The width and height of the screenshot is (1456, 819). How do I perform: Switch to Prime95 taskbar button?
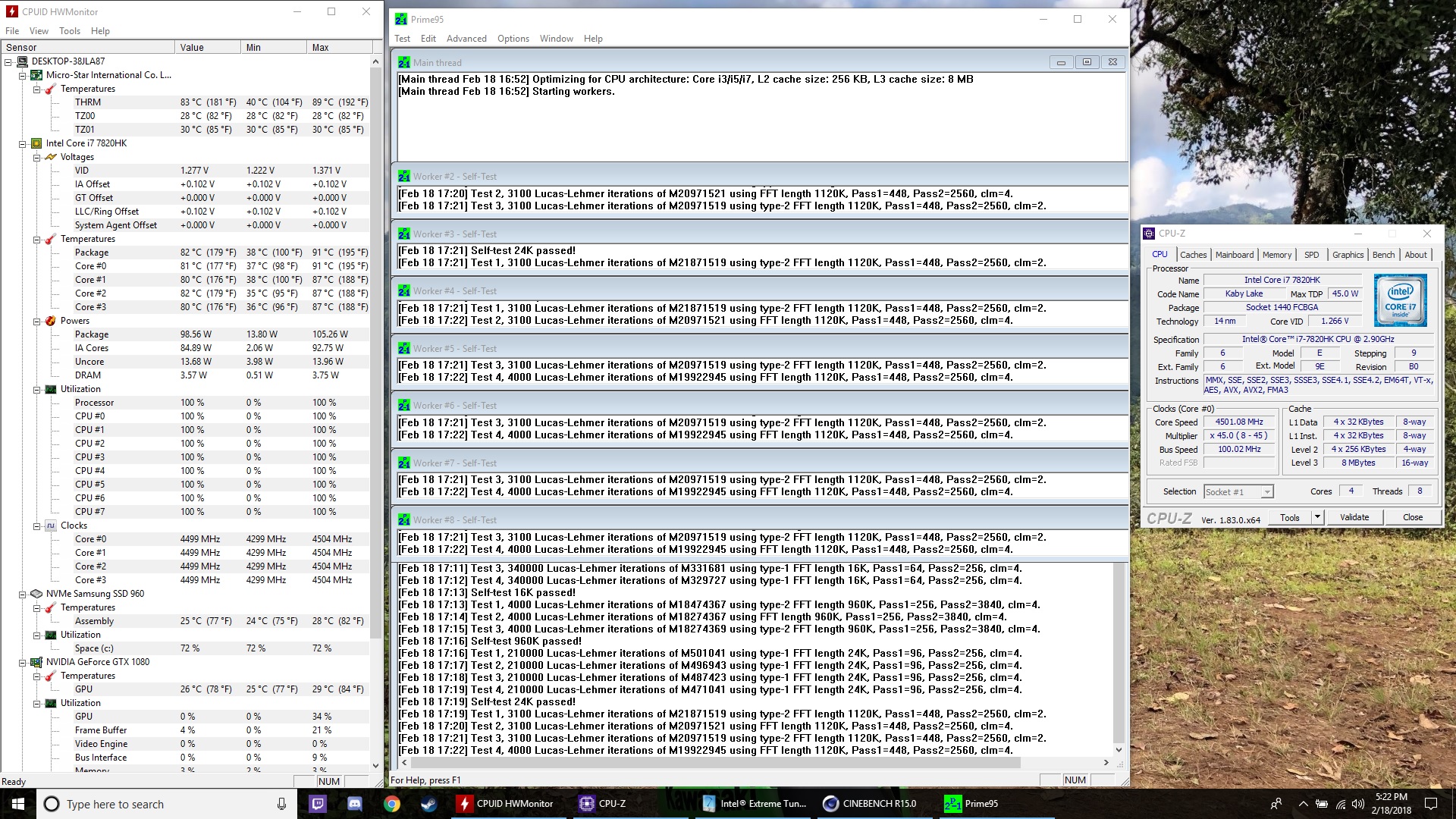996,804
